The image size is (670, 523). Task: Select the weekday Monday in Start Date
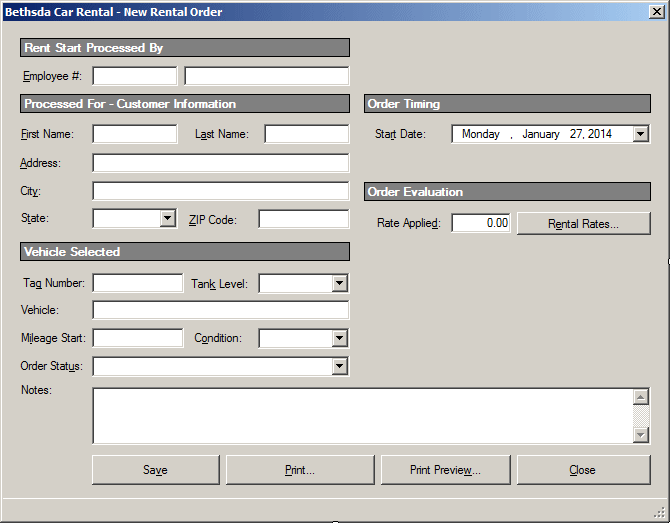(481, 134)
